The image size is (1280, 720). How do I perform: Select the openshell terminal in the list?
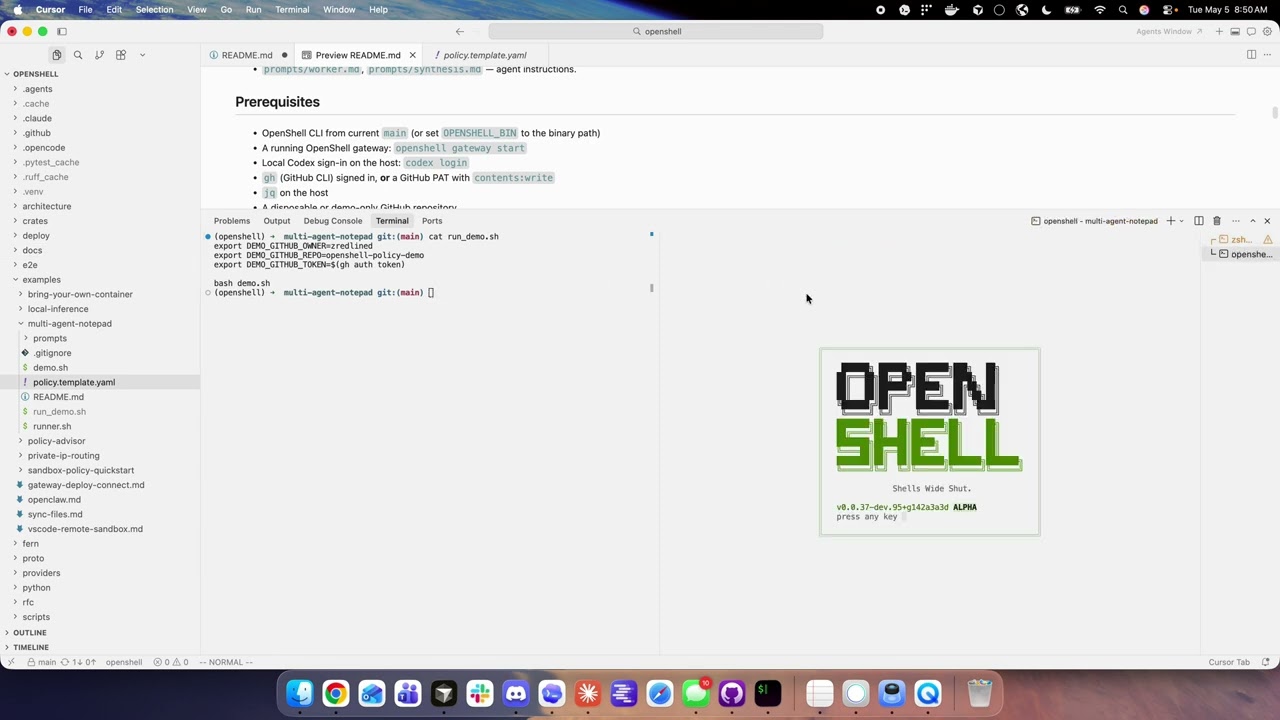[1240, 254]
